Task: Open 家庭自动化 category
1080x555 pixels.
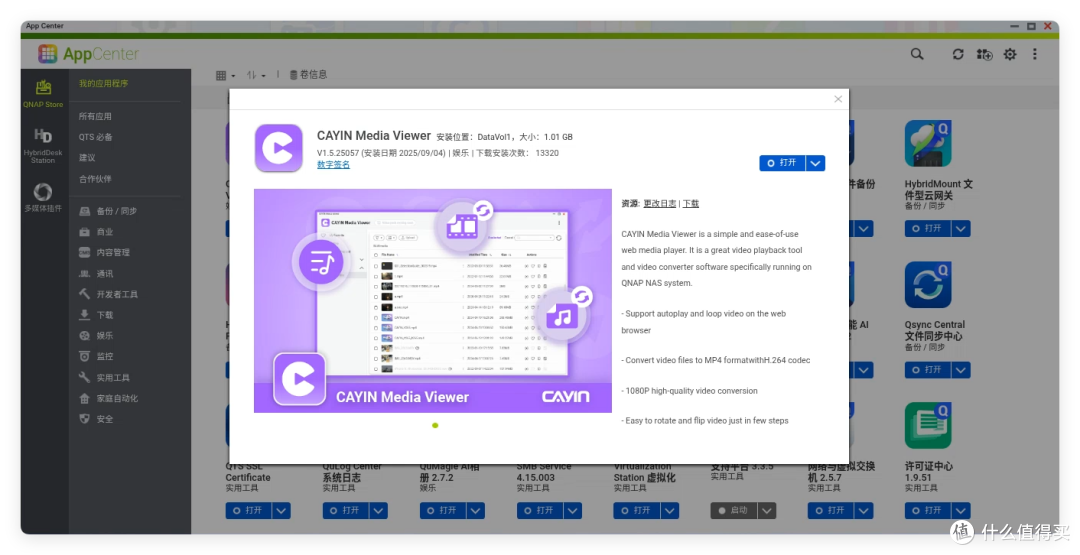Action: [x=108, y=398]
